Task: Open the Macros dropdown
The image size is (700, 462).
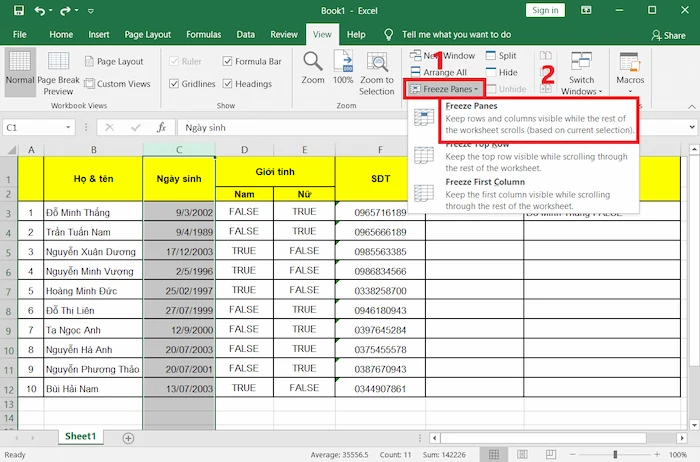Action: [630, 73]
